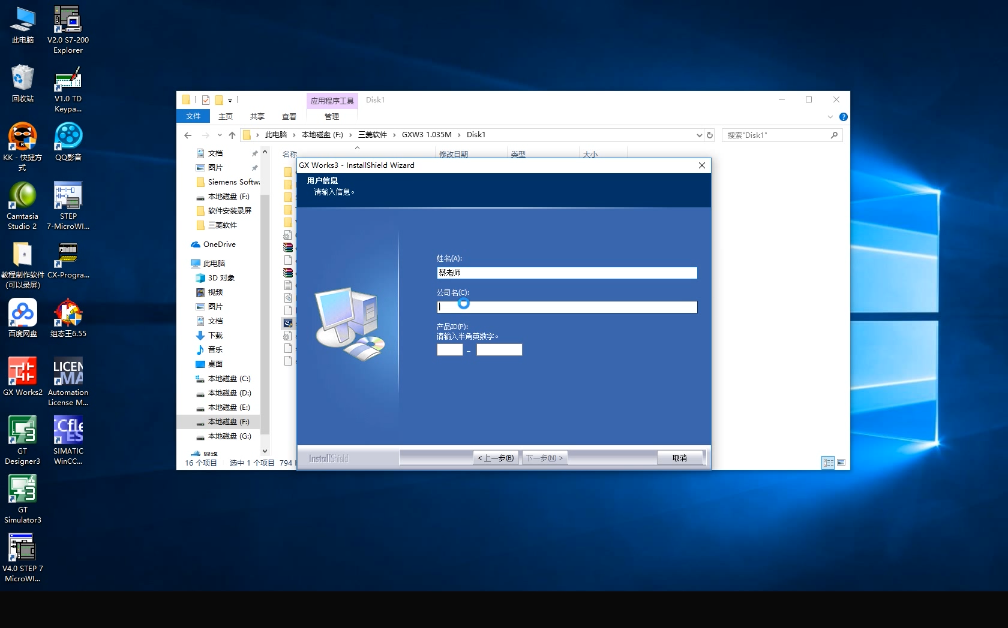1008x628 pixels.
Task: Click 此电脑 in the address breadcrumb
Action: coord(276,135)
